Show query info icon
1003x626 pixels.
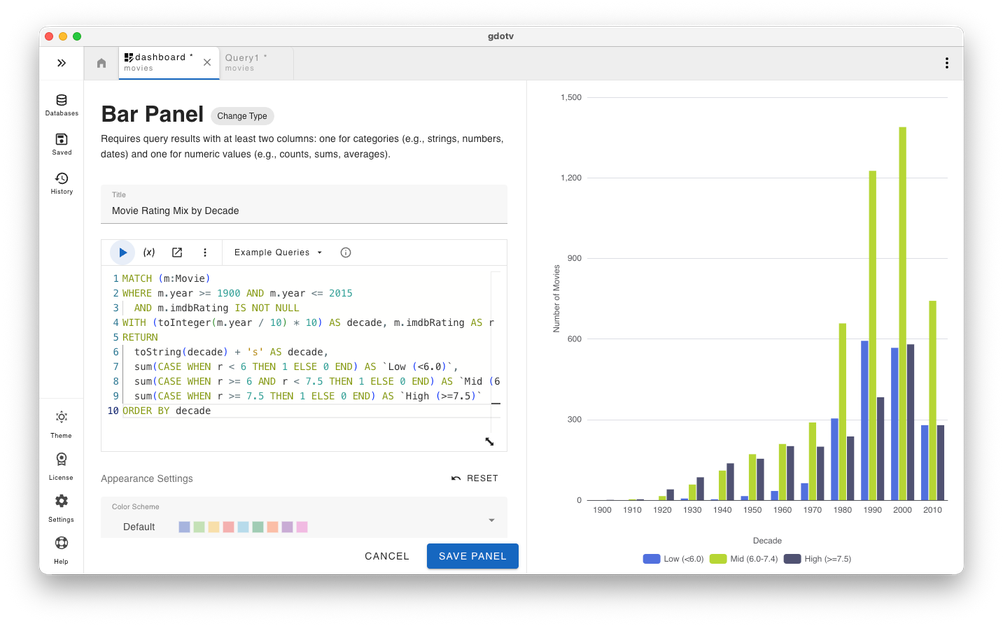[x=346, y=253]
